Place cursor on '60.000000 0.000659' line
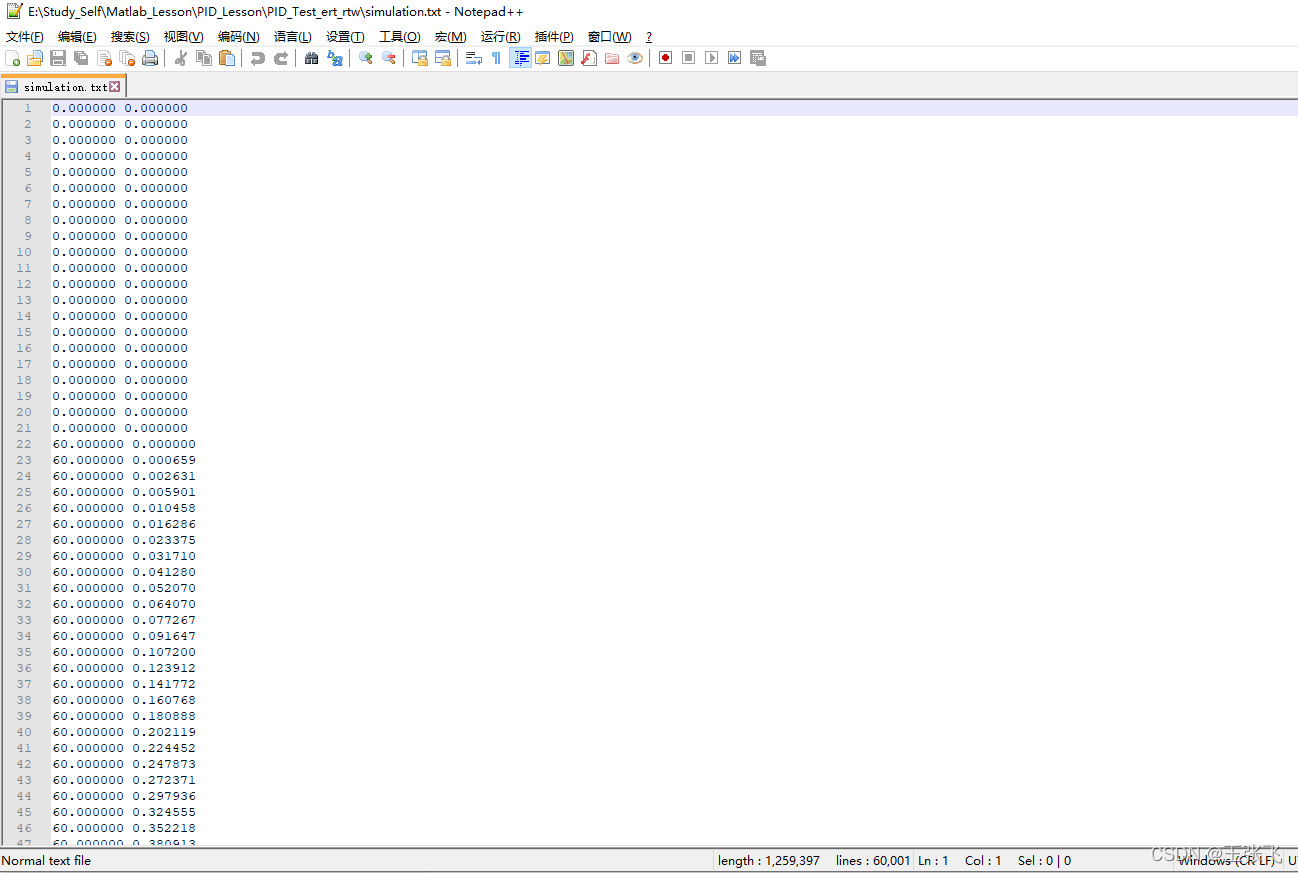The height and width of the screenshot is (873, 1298). coord(124,460)
